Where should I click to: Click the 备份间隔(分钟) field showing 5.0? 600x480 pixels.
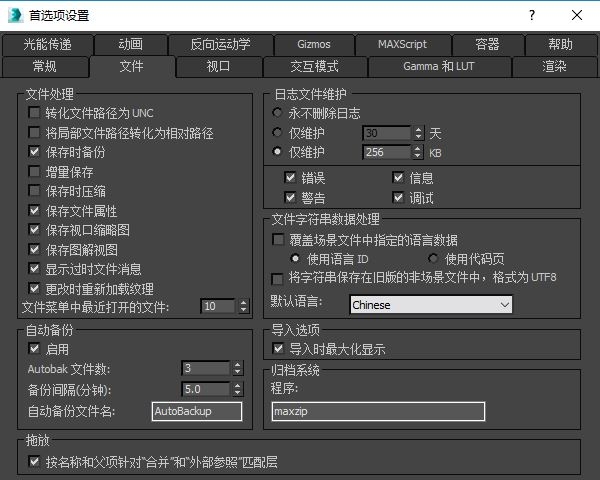(206, 389)
